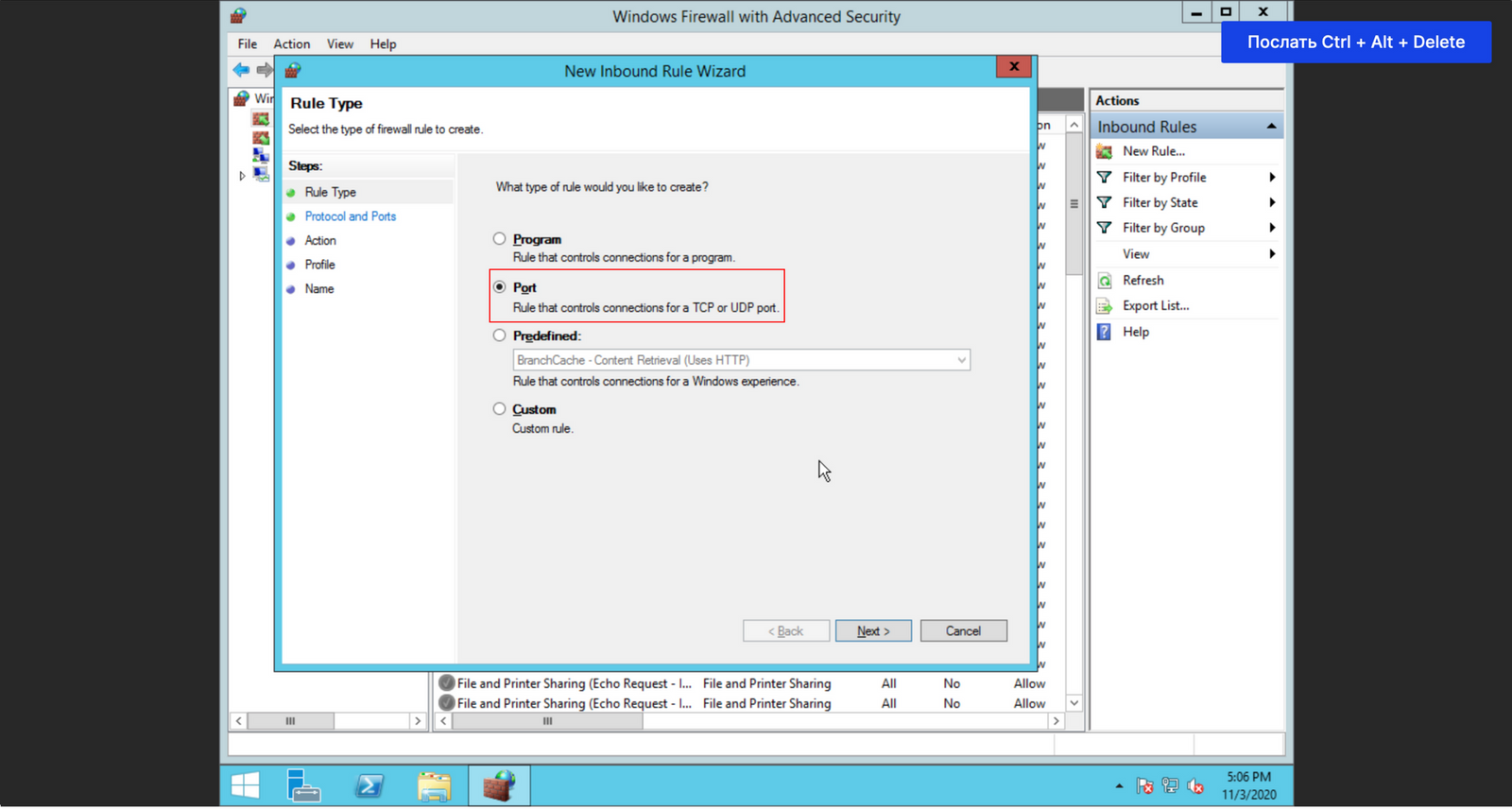Select the Custom radio button
Screen dimensions: 1512x809
click(499, 409)
